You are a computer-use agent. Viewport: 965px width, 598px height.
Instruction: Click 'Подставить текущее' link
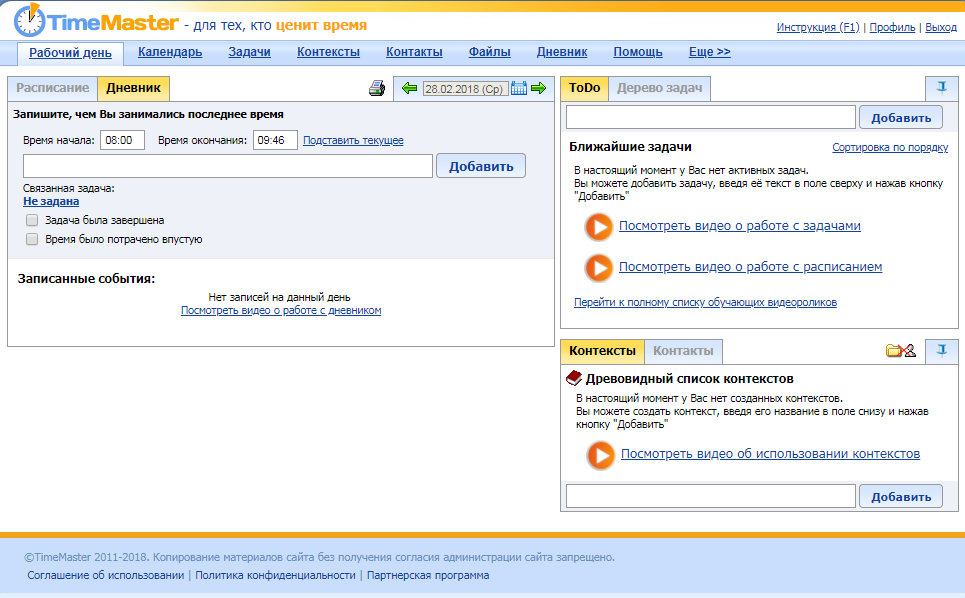pos(353,141)
